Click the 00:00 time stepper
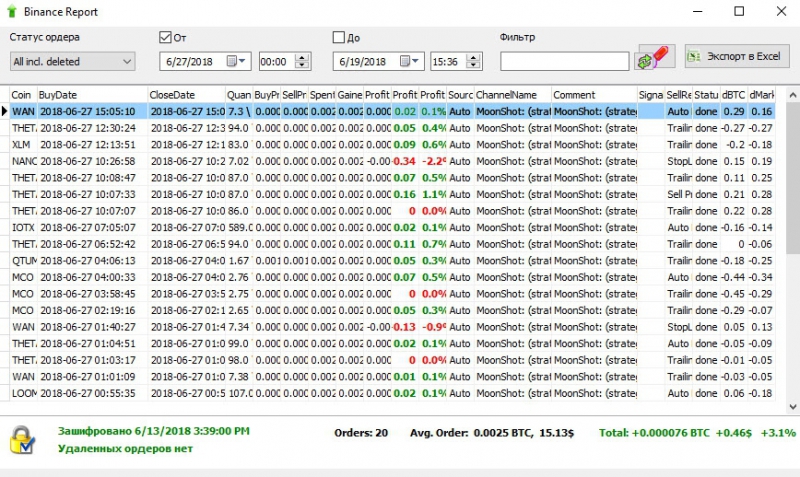This screenshot has height=477, width=800. 302,61
